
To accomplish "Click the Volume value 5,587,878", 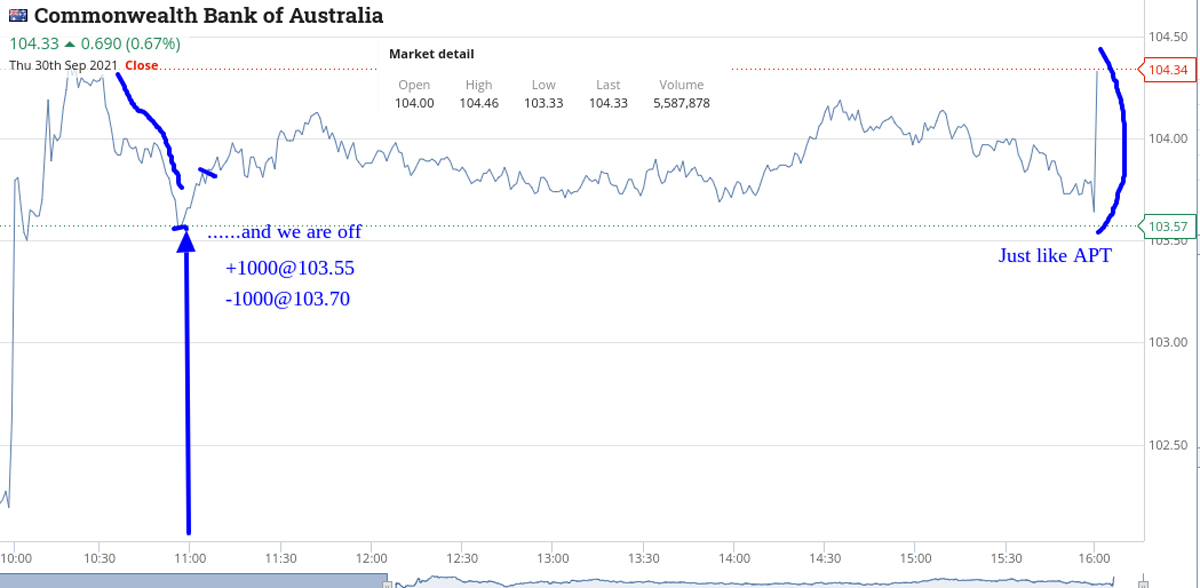I will (x=682, y=102).
